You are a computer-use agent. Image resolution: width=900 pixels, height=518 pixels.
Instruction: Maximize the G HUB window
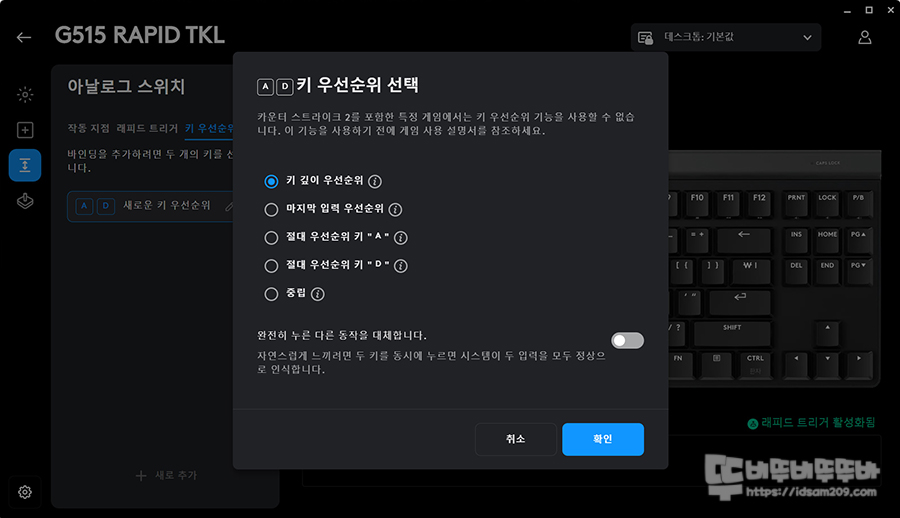pos(869,10)
